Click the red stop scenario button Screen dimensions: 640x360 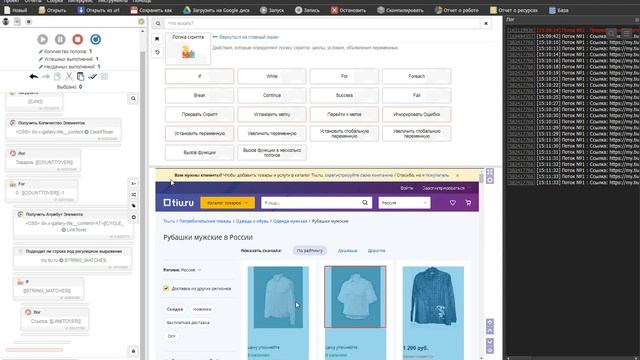coord(78,39)
